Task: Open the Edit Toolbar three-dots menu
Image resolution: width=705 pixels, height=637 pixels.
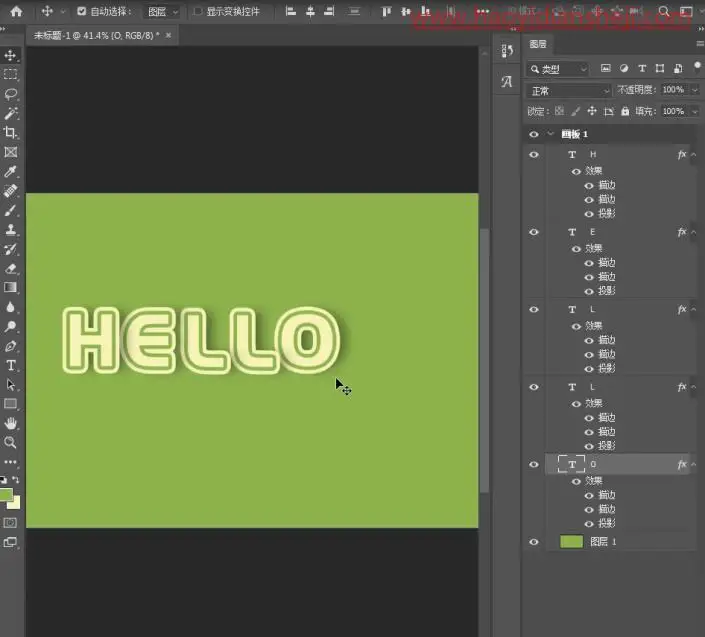Action: 10,462
